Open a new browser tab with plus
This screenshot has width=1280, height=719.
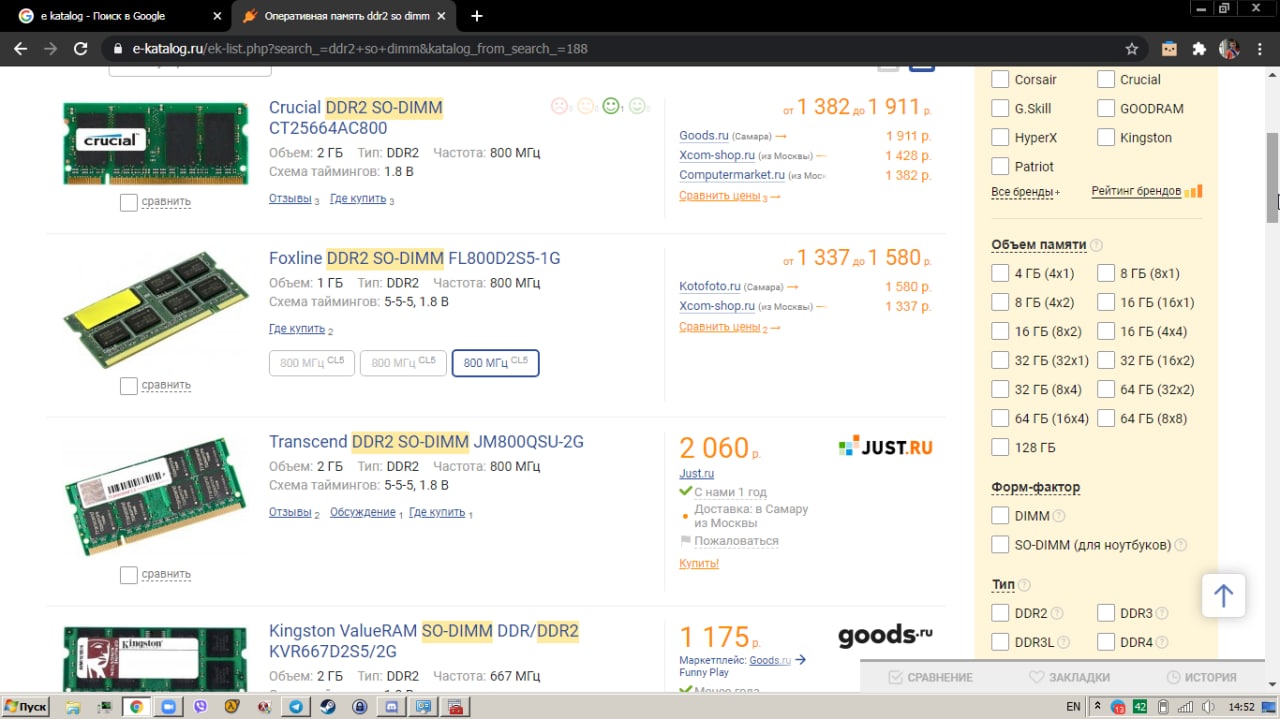click(x=477, y=16)
